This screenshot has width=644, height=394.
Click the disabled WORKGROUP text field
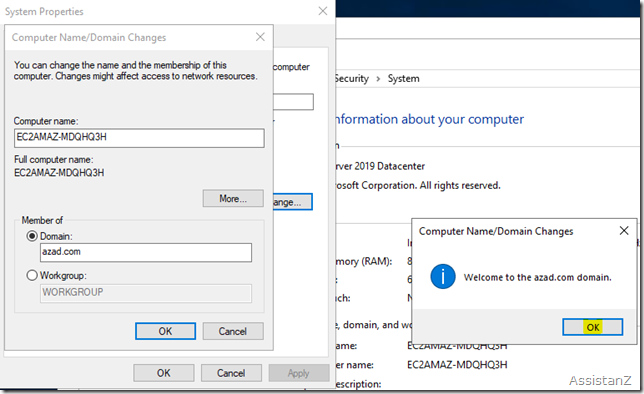pyautogui.click(x=146, y=293)
